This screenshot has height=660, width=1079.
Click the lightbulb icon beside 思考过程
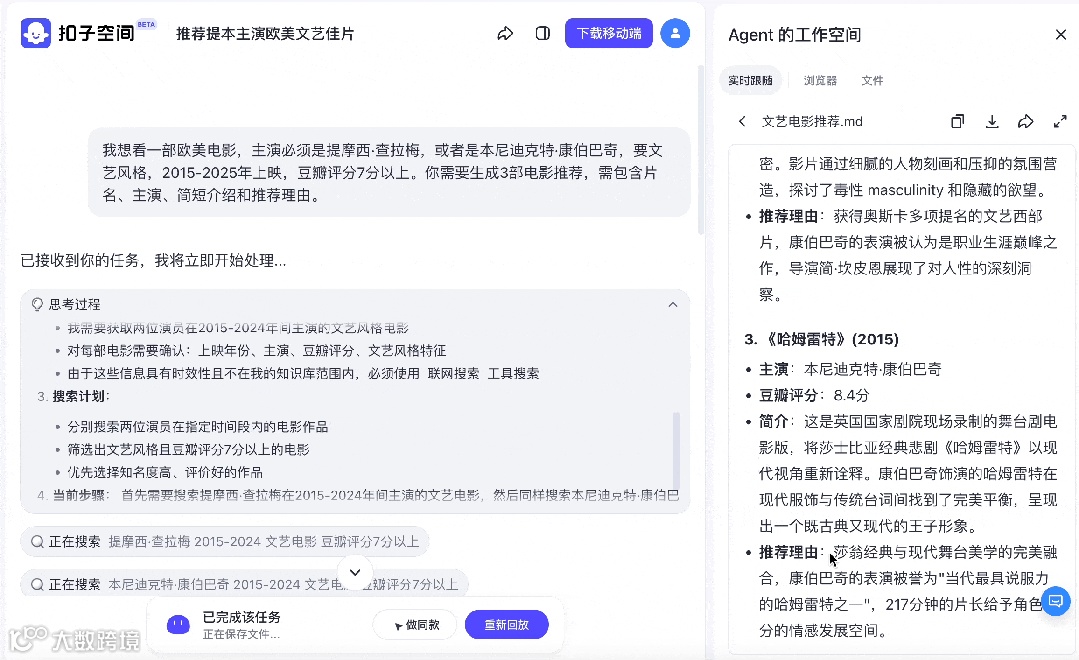coord(38,304)
